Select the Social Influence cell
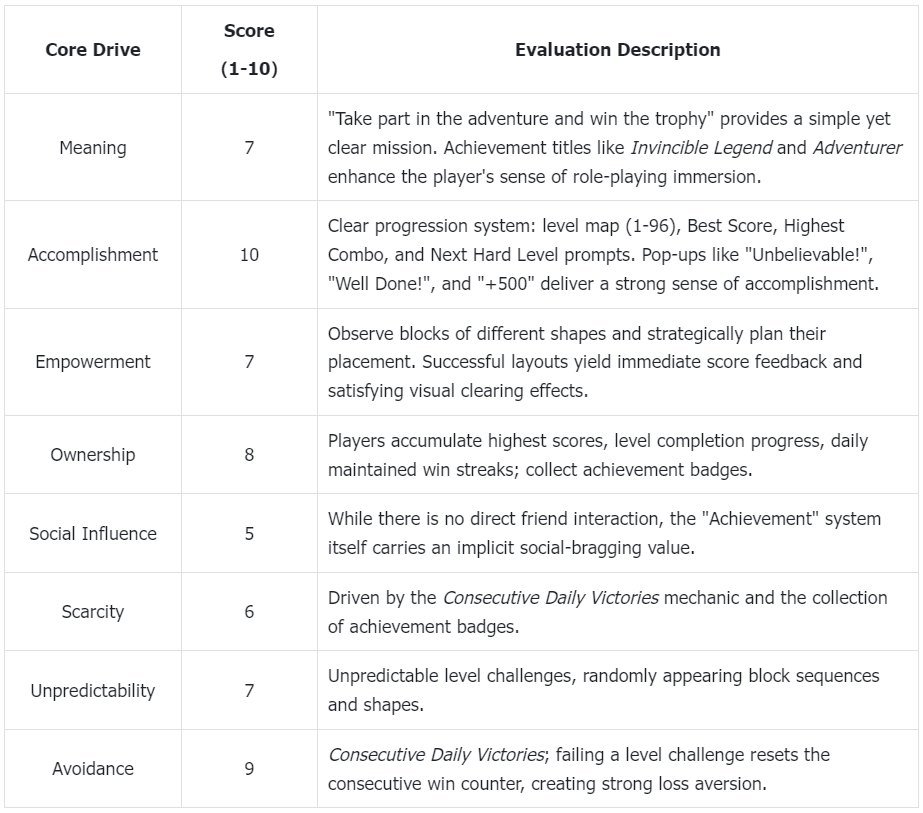Screen dimensions: 923x813 point(93,534)
